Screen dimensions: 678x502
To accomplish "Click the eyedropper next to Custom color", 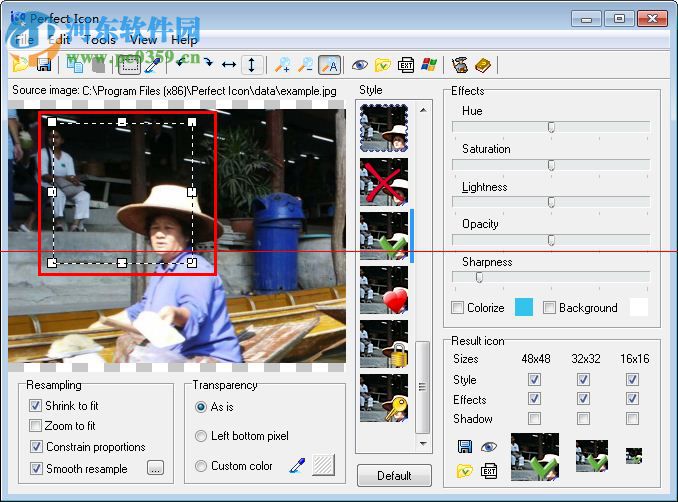I will click(296, 465).
